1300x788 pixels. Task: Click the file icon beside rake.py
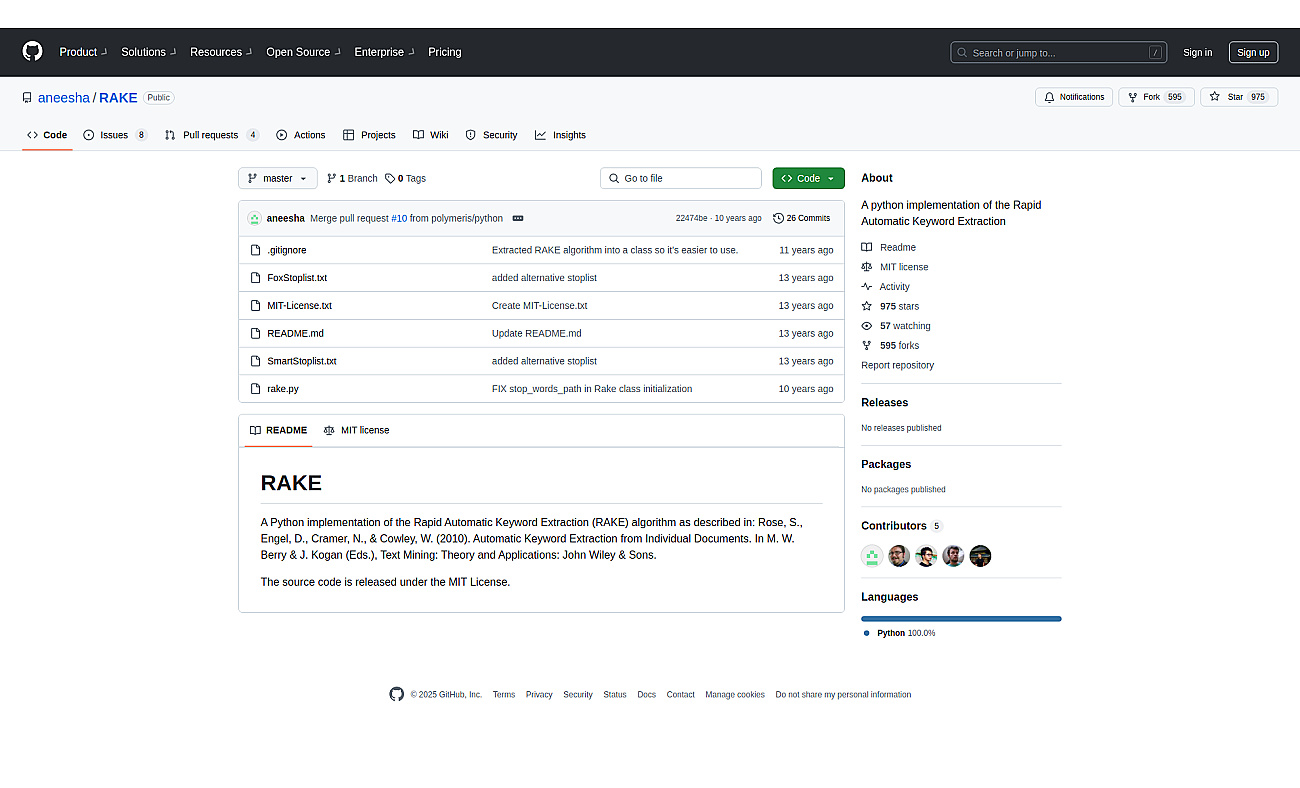(x=256, y=389)
